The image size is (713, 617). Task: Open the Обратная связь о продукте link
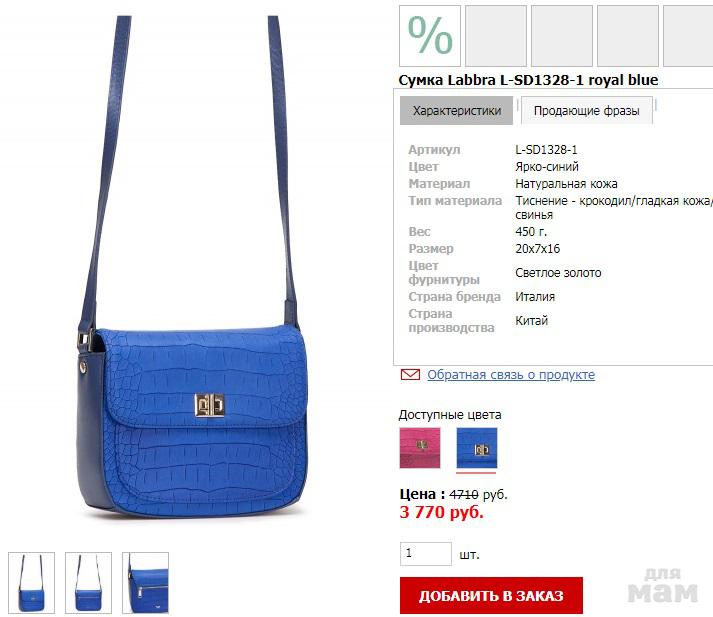click(x=511, y=375)
